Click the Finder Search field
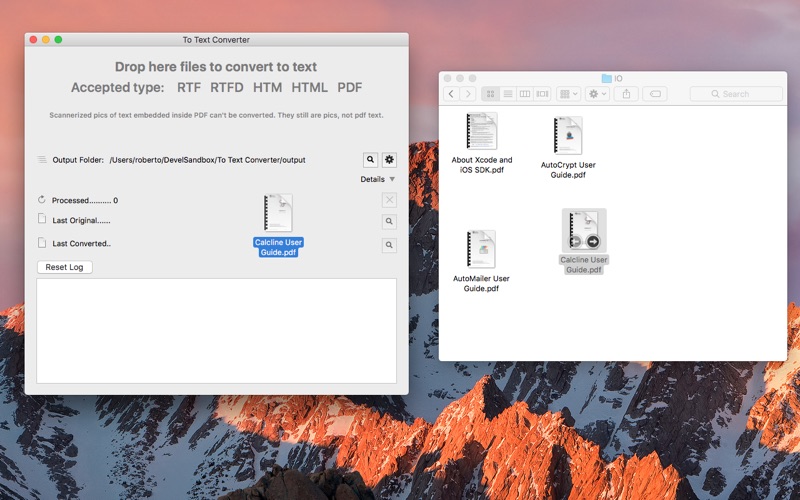The width and height of the screenshot is (800, 500). click(x=736, y=94)
